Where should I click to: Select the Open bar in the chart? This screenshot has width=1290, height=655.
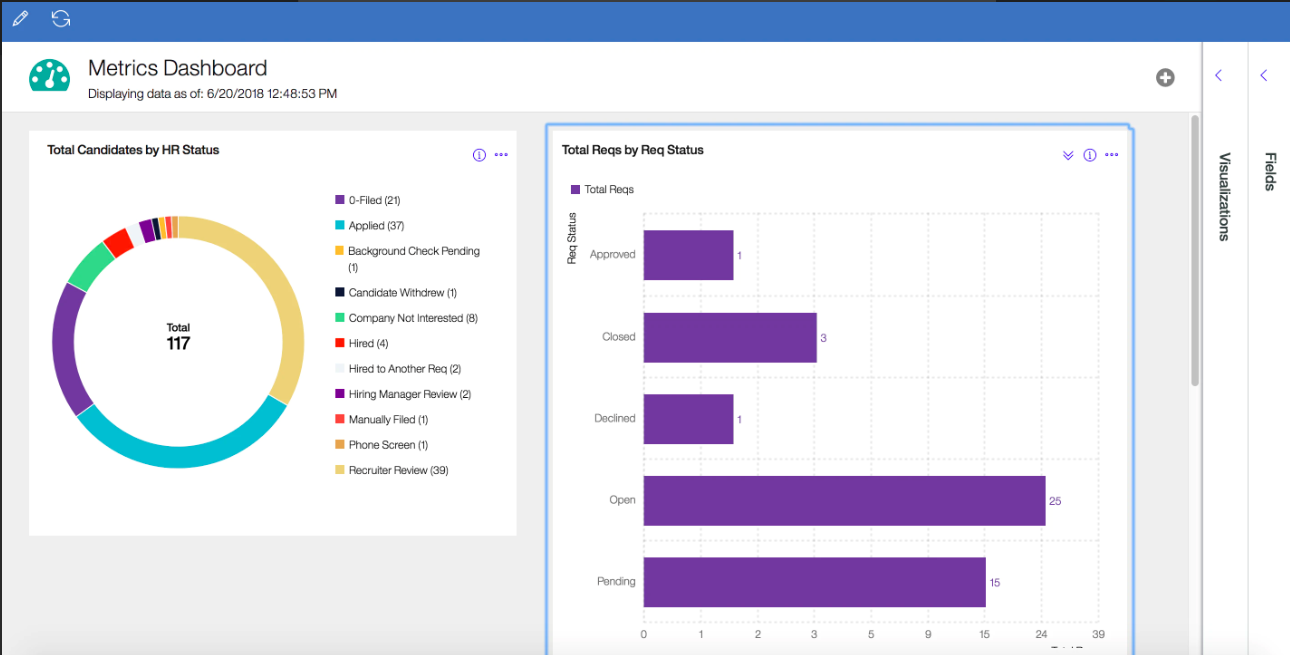(x=844, y=500)
